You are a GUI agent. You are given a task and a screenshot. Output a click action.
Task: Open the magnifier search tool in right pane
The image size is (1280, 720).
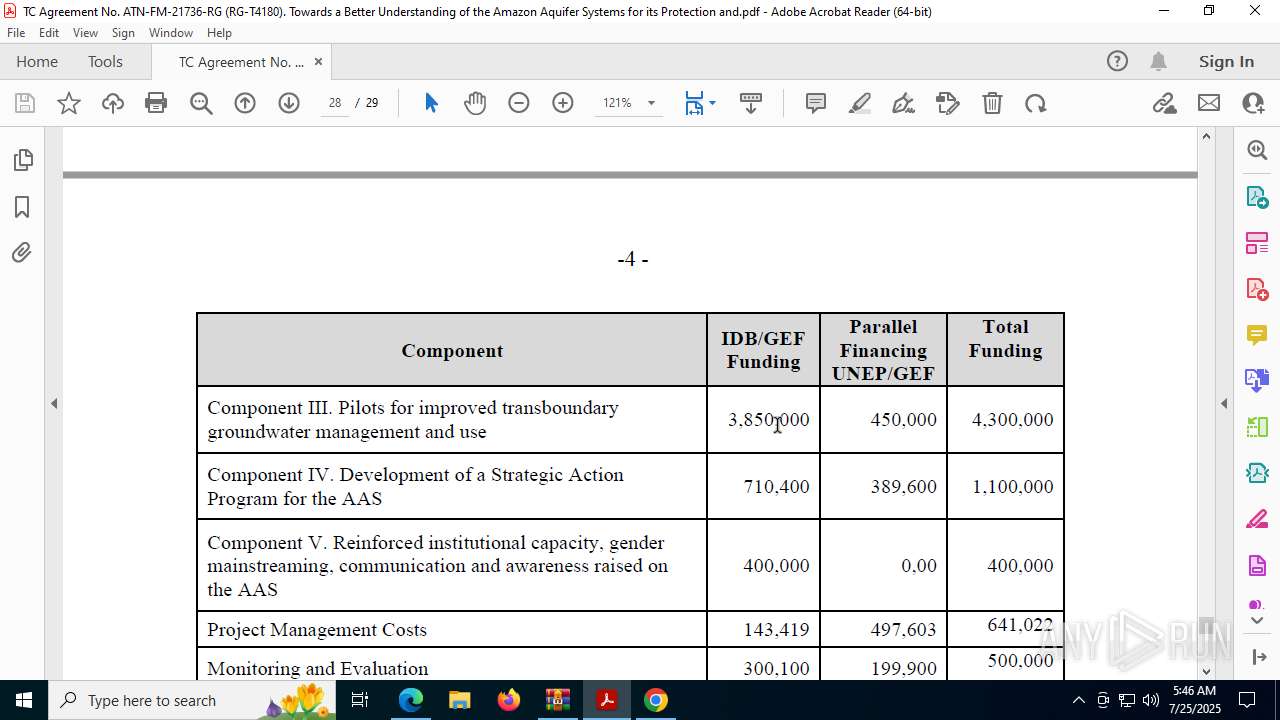(x=1257, y=150)
